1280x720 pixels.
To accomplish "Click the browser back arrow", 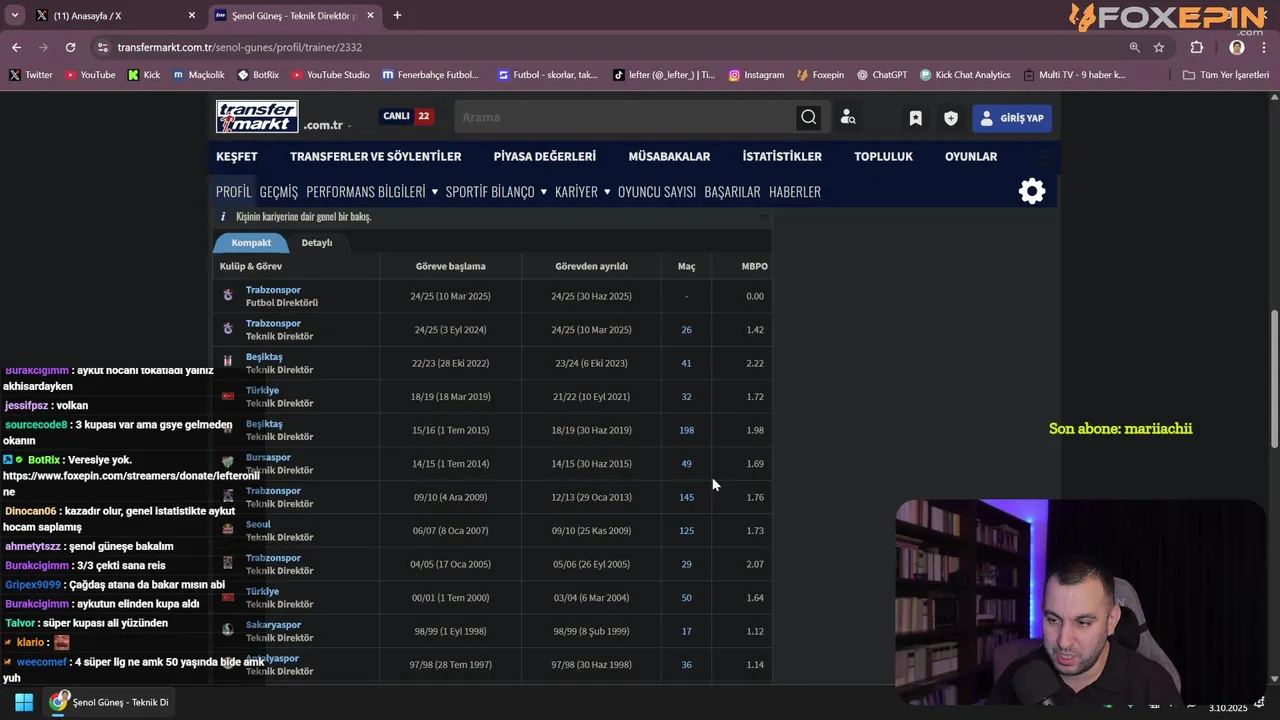I will 16,47.
